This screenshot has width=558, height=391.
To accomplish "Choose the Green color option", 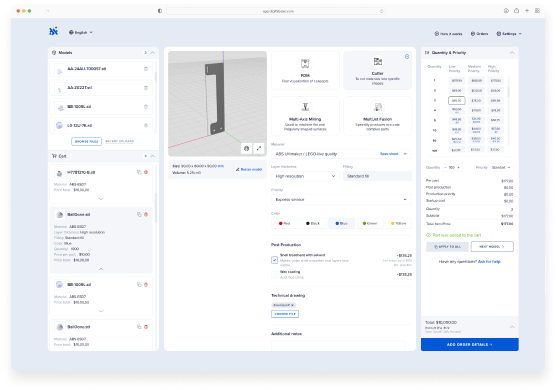I will coord(370,223).
